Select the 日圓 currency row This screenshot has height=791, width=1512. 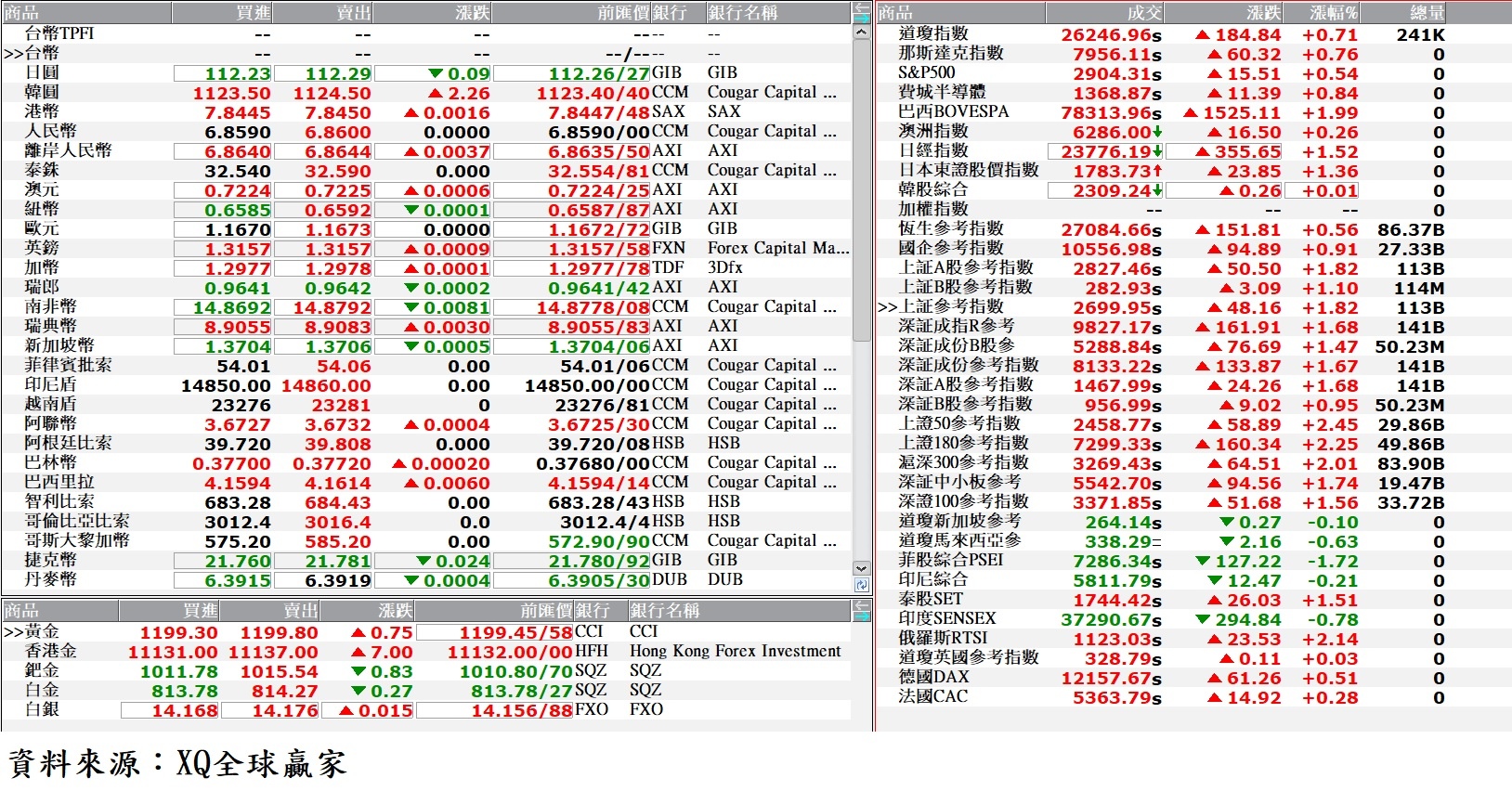[426, 72]
